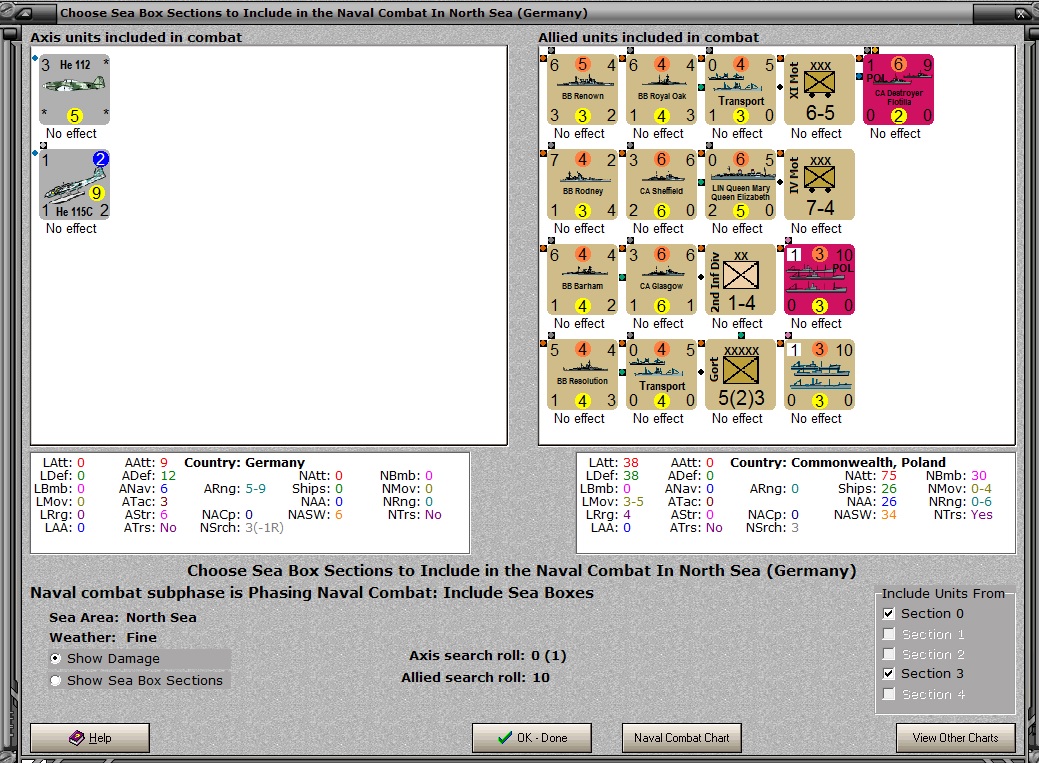Click Country: Germany in Axis stats

click(x=245, y=462)
